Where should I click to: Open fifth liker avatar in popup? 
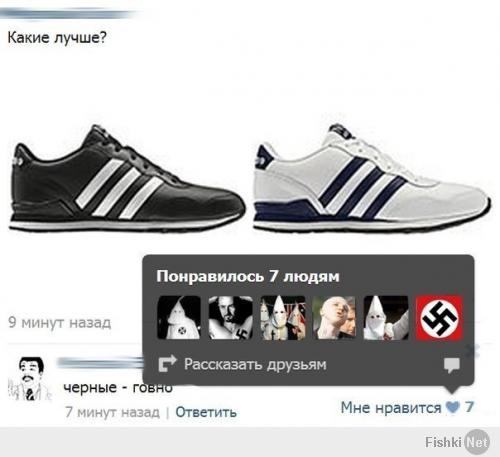386,317
